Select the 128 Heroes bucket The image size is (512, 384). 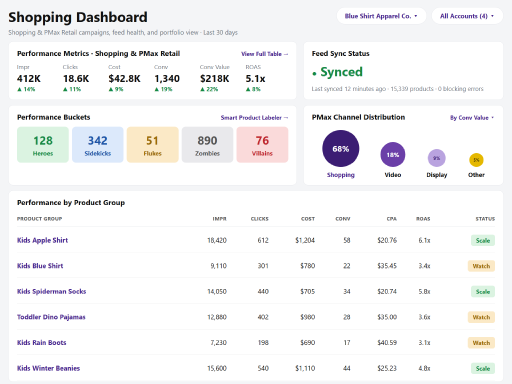pyautogui.click(x=43, y=145)
